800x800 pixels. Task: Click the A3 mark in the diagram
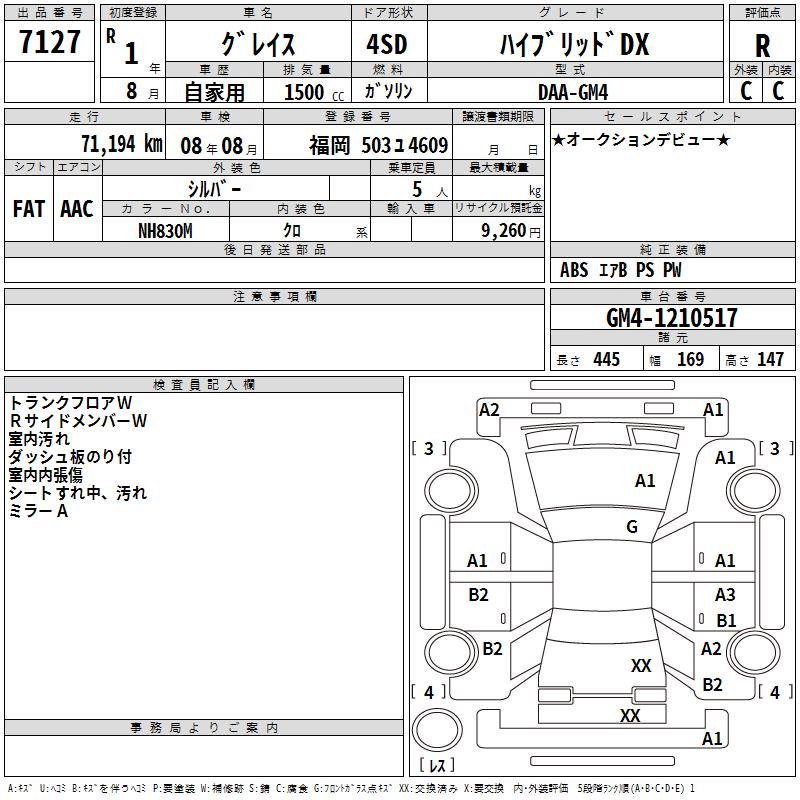[725, 595]
